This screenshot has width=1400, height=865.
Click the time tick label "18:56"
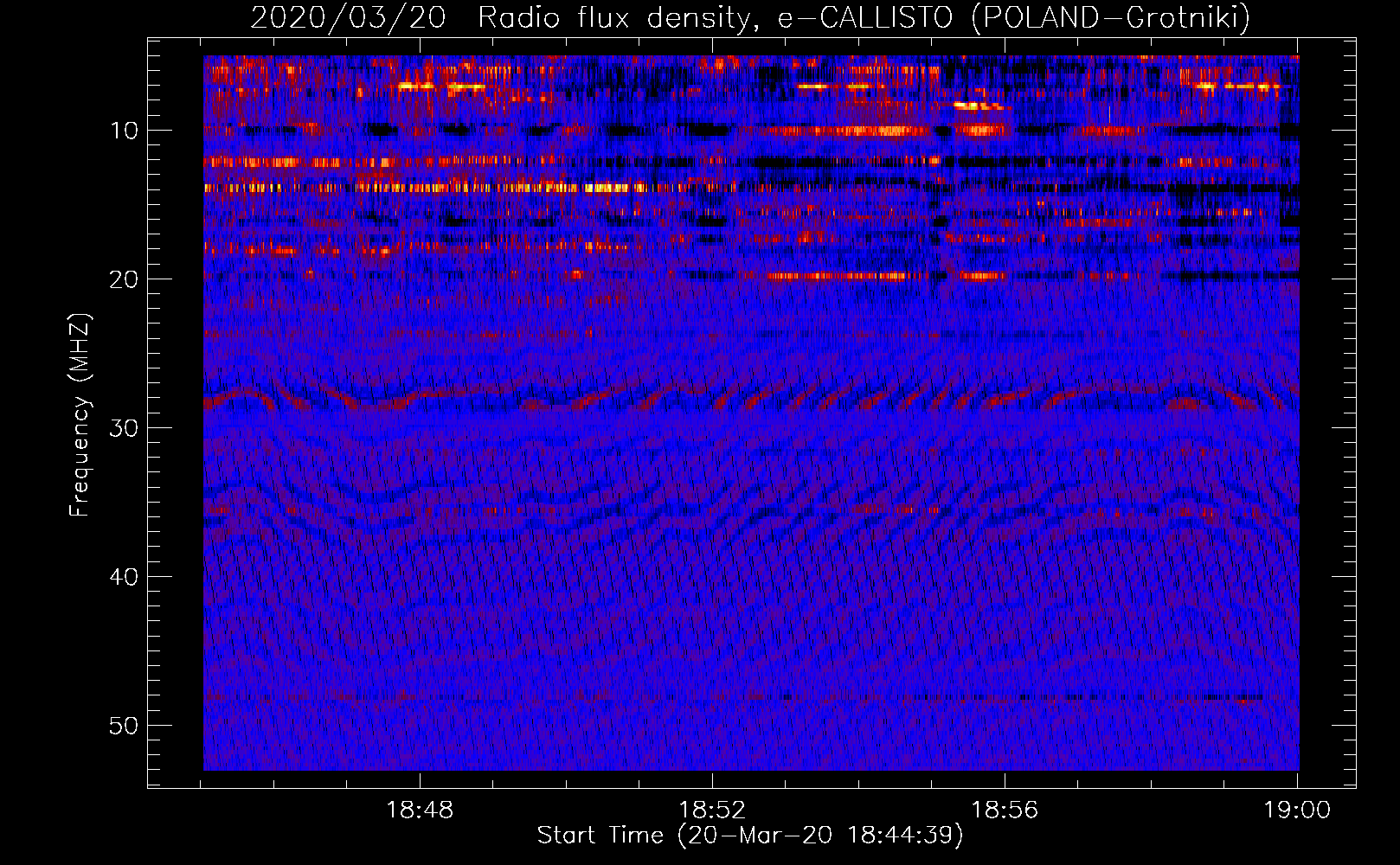1005,811
